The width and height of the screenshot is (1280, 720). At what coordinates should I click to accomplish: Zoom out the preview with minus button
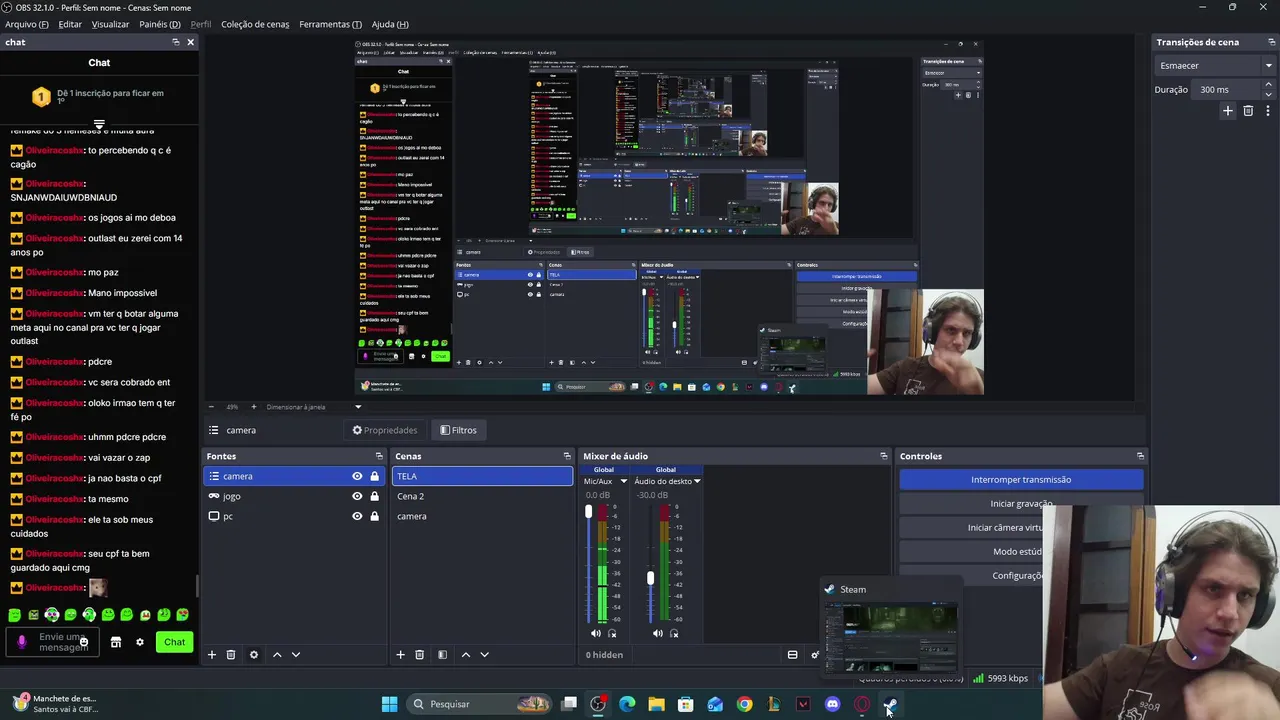pyautogui.click(x=211, y=407)
